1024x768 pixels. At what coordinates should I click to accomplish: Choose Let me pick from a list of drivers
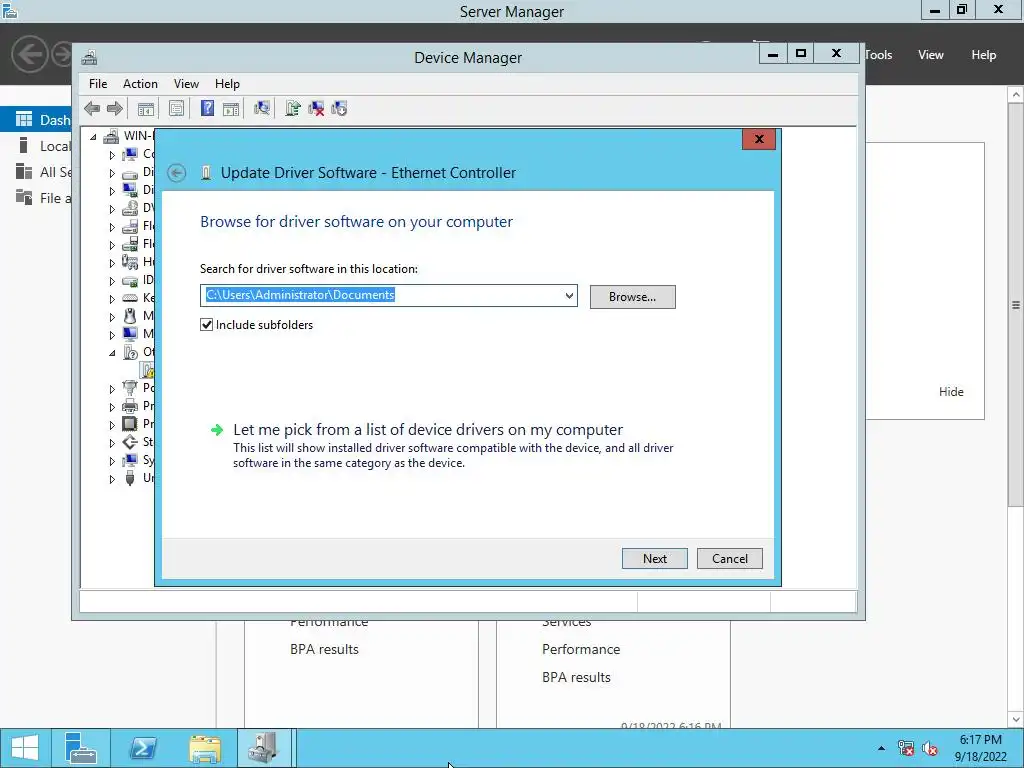428,430
